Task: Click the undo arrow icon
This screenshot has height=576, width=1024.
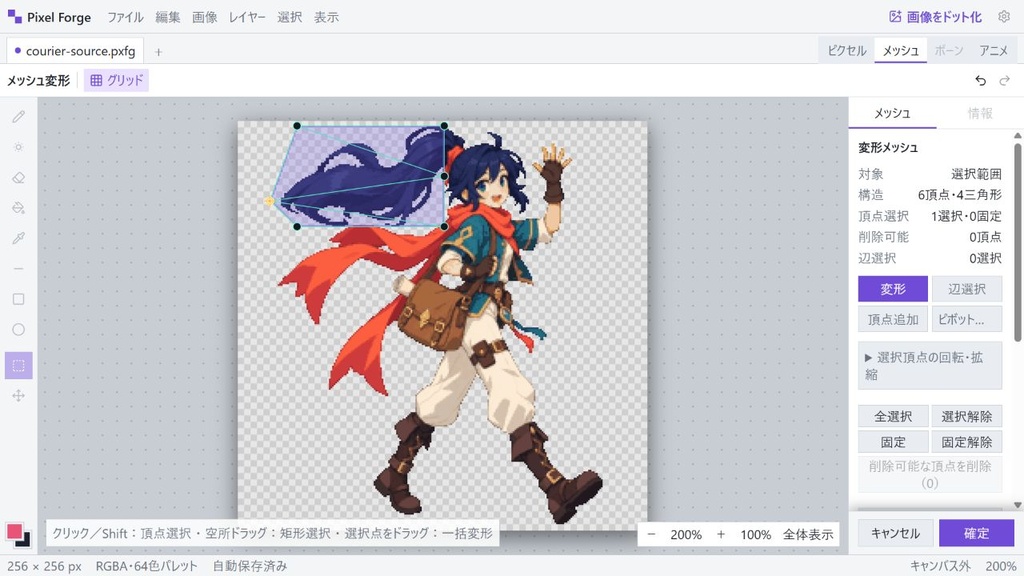Action: coord(980,80)
